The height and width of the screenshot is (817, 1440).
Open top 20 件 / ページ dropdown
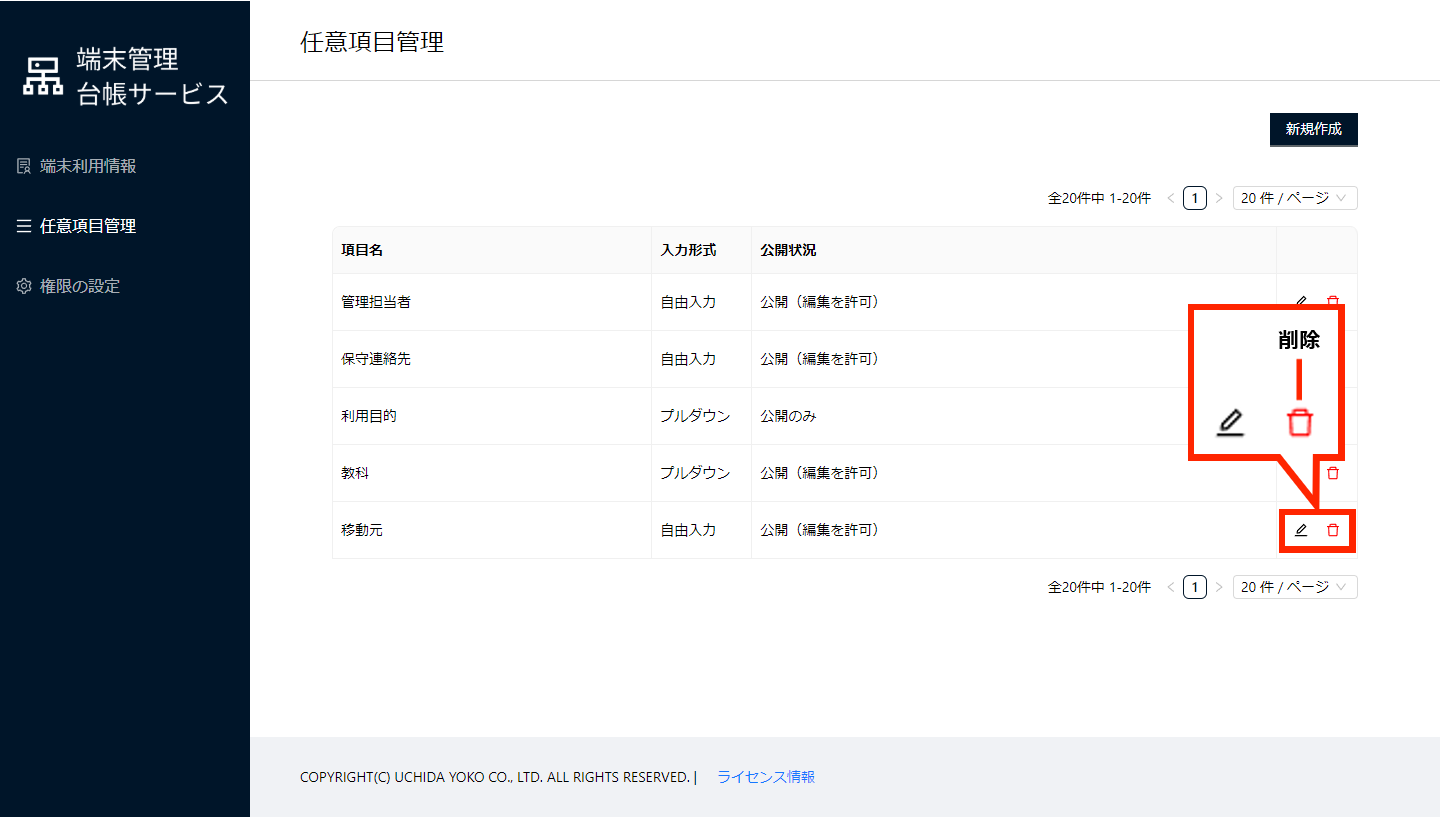pos(1295,198)
